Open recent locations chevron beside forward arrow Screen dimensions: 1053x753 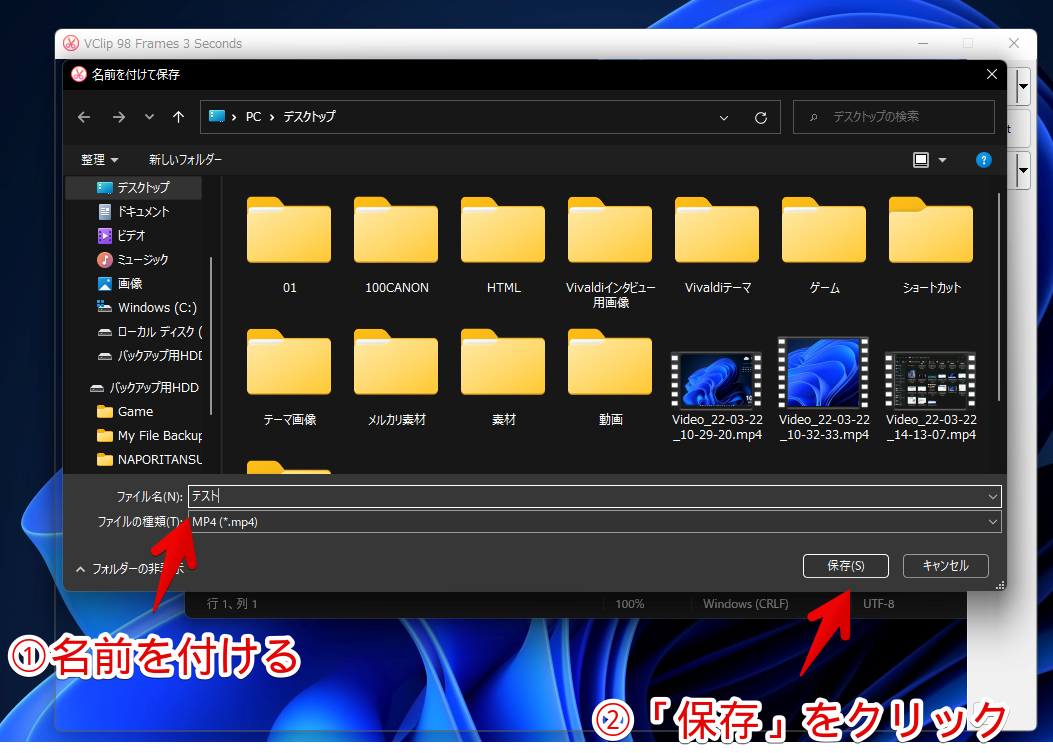(x=149, y=117)
